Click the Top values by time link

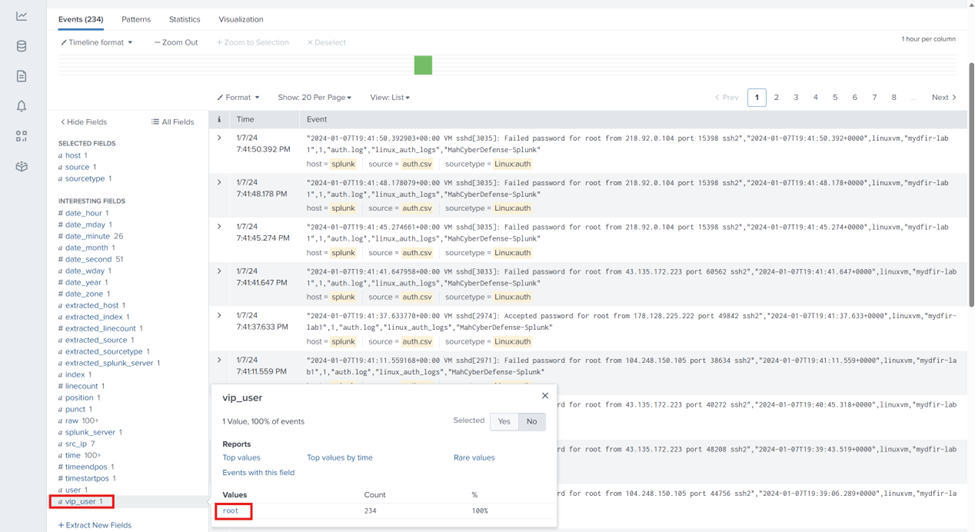click(340, 457)
